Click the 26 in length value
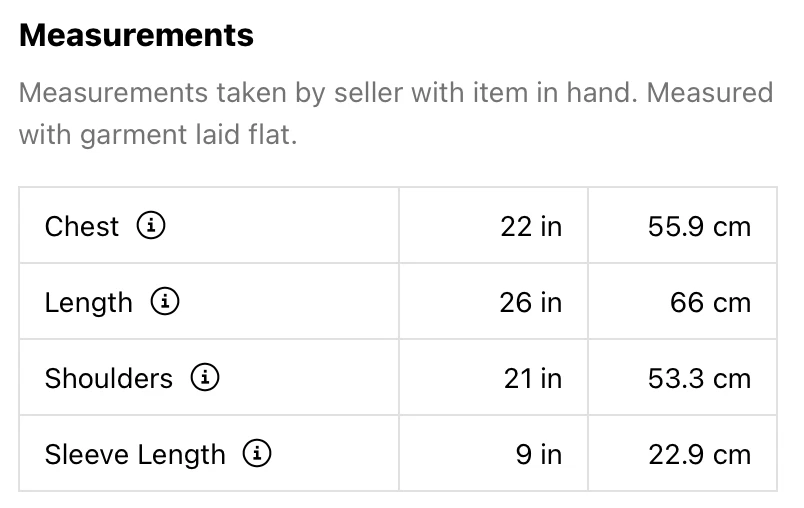Screen dimensions: 804x508 tap(531, 302)
